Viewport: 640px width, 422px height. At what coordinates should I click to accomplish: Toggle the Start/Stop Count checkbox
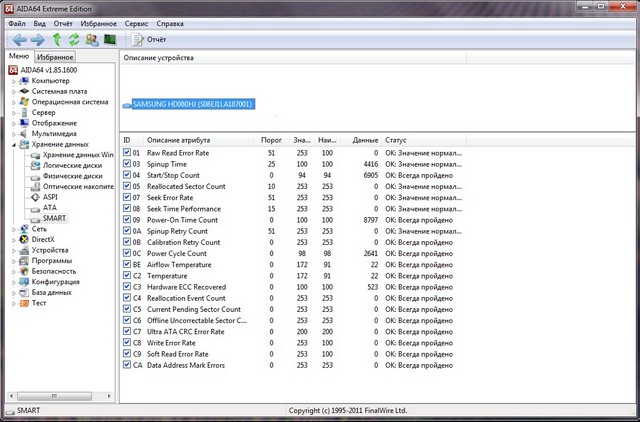coord(127,175)
